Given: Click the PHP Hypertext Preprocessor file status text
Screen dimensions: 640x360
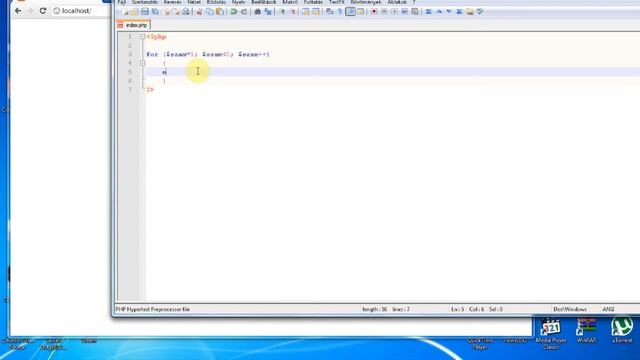Looking at the screenshot, I should (153, 309).
